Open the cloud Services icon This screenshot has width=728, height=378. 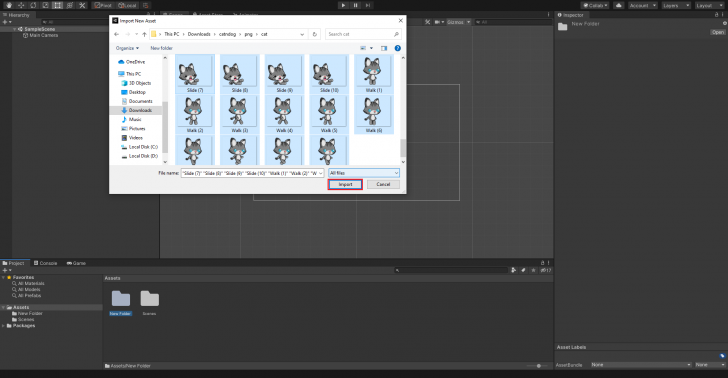[x=618, y=5]
